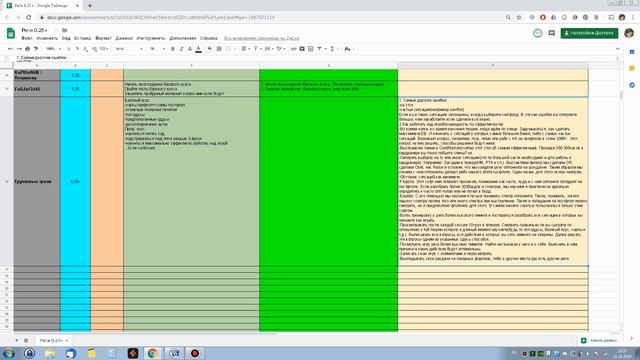Screen dimensions: 640x360
Task: Click the add sheet plus button
Action: point(17,340)
